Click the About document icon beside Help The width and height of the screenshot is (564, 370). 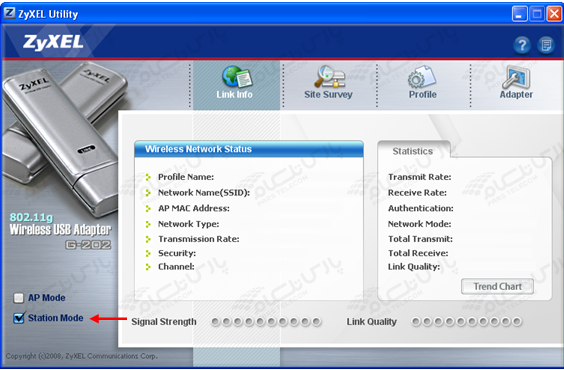pyautogui.click(x=546, y=45)
